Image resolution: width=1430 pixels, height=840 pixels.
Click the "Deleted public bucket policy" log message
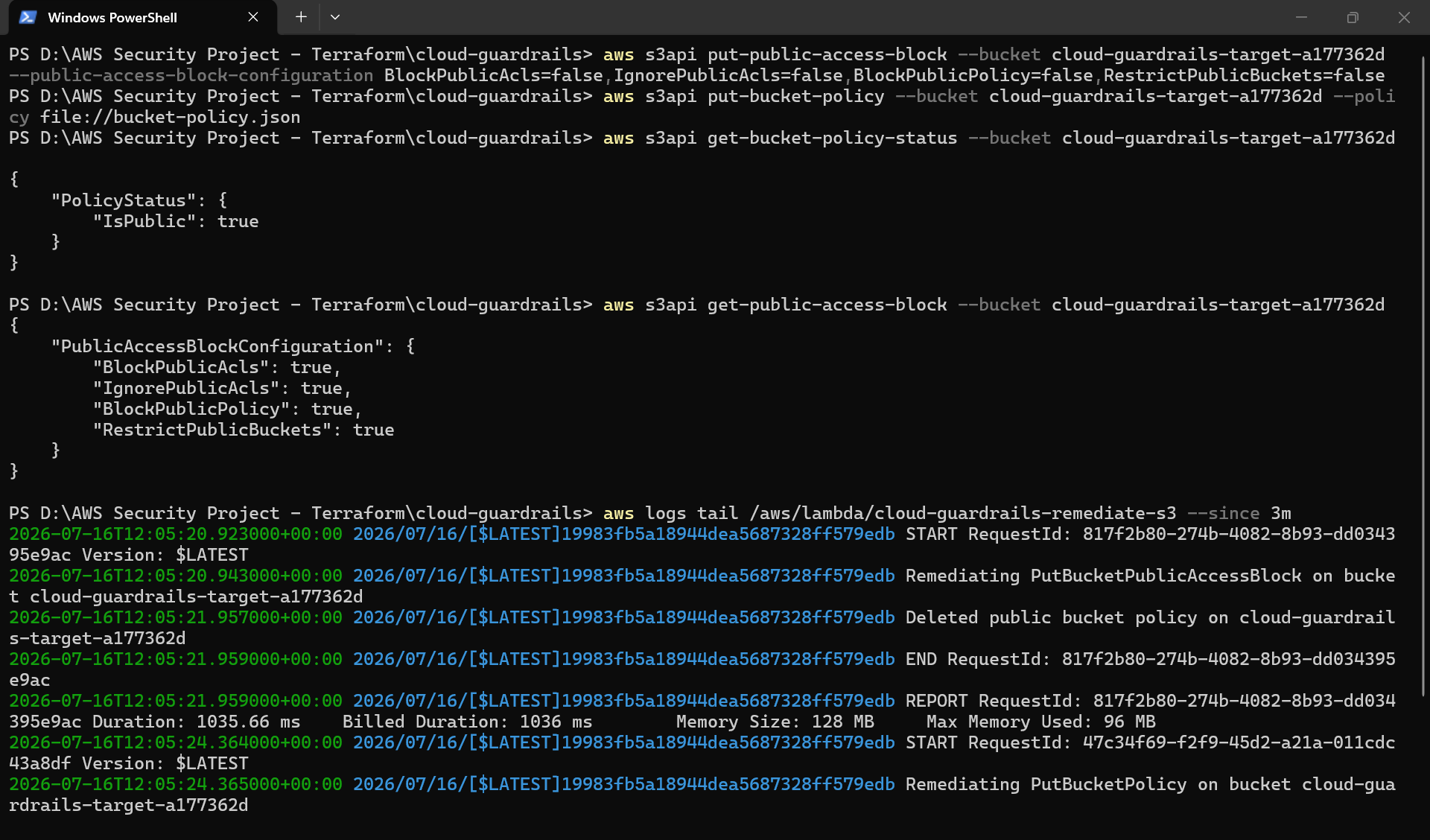(x=1051, y=617)
